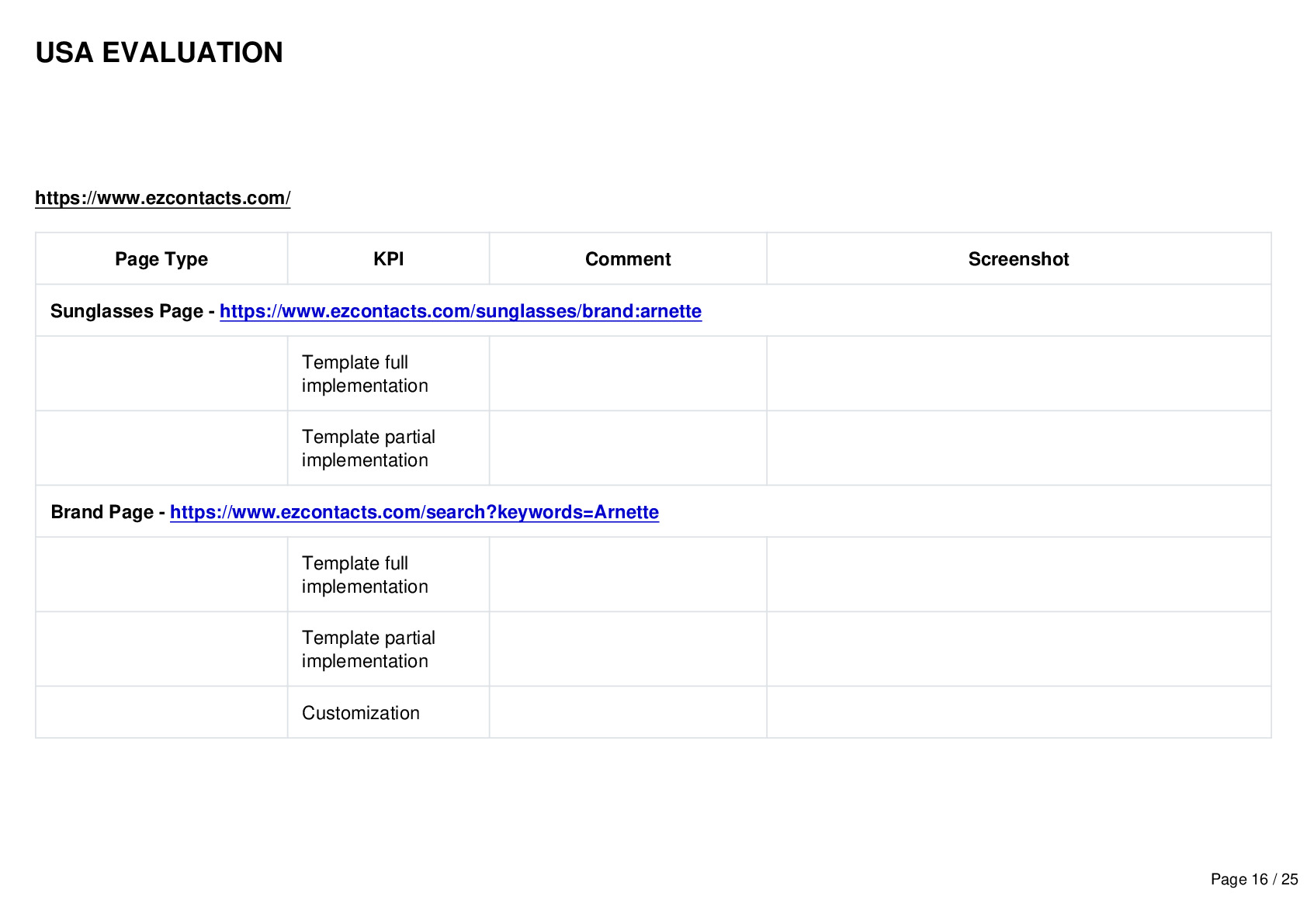The image size is (1307, 924).
Task: Click the USA EVALUATION heading
Action: coord(159,53)
